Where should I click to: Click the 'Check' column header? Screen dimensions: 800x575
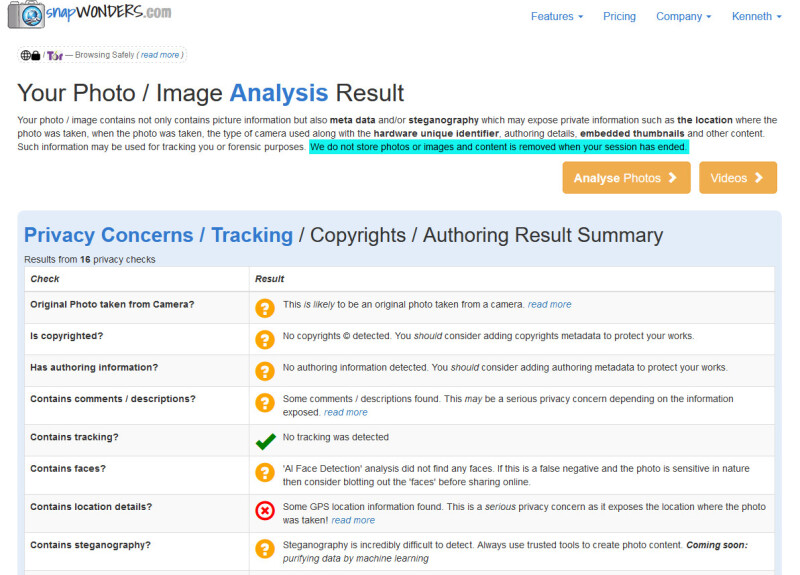tap(45, 279)
